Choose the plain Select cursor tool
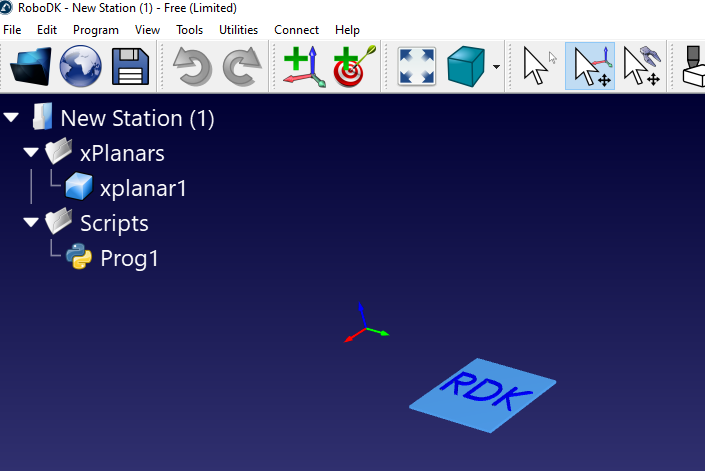Image resolution: width=705 pixels, height=471 pixels. pos(539,67)
